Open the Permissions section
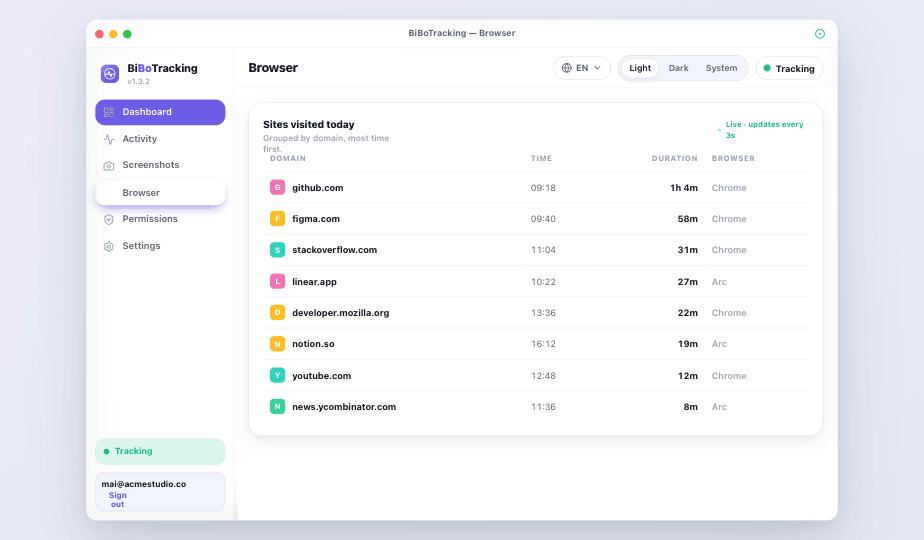The height and width of the screenshot is (540, 924). point(160,219)
